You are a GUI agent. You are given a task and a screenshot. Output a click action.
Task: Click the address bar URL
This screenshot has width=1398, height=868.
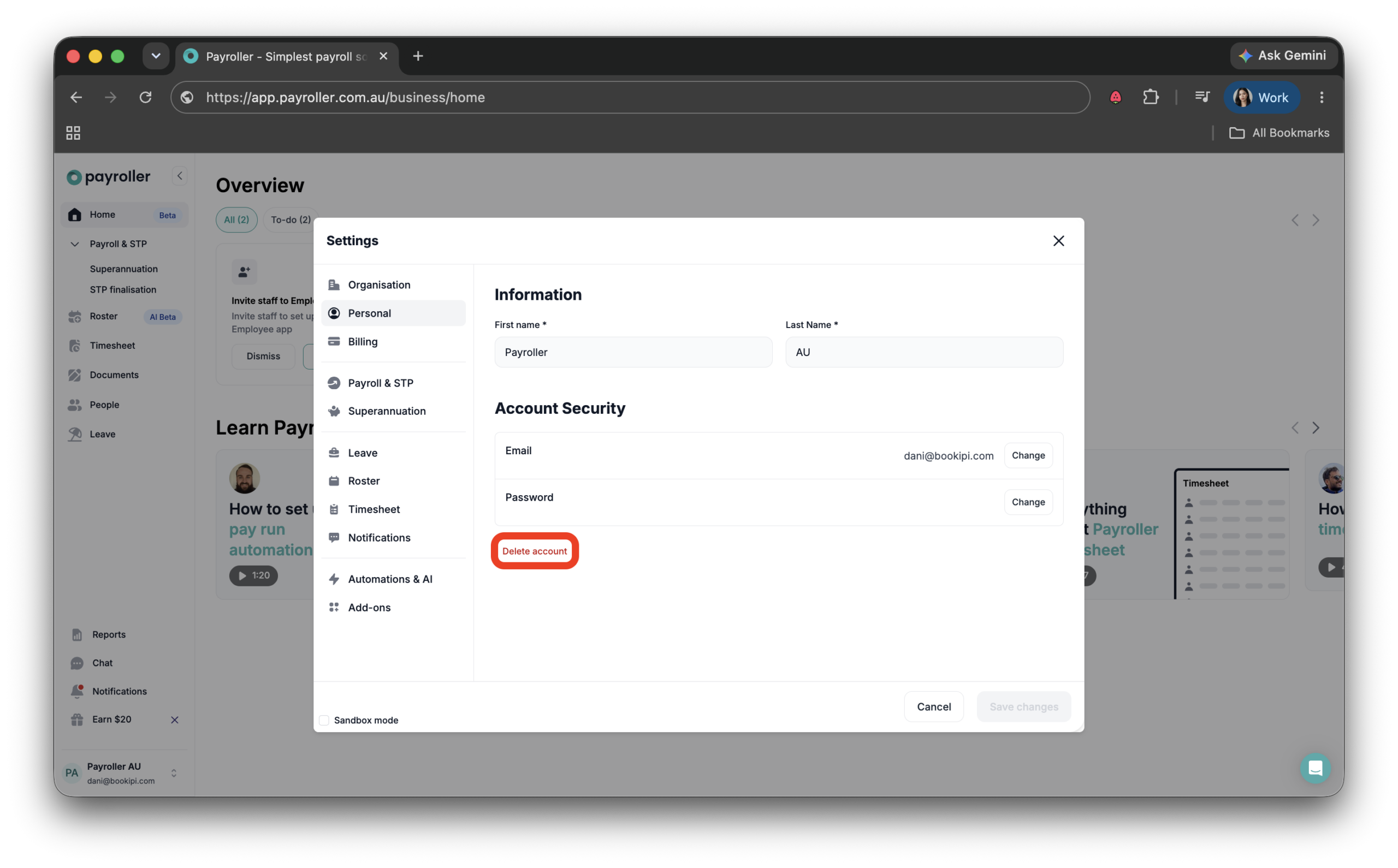coord(346,98)
